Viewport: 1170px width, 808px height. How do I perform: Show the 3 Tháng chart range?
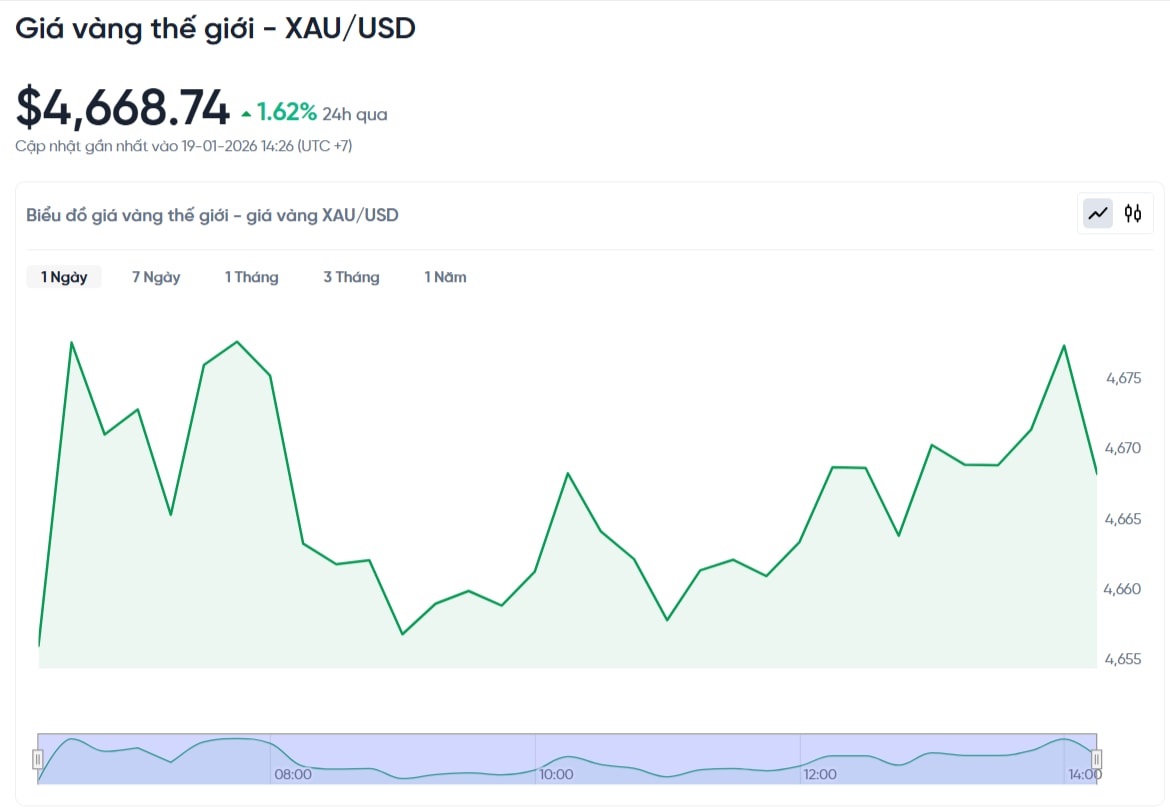pyautogui.click(x=351, y=277)
